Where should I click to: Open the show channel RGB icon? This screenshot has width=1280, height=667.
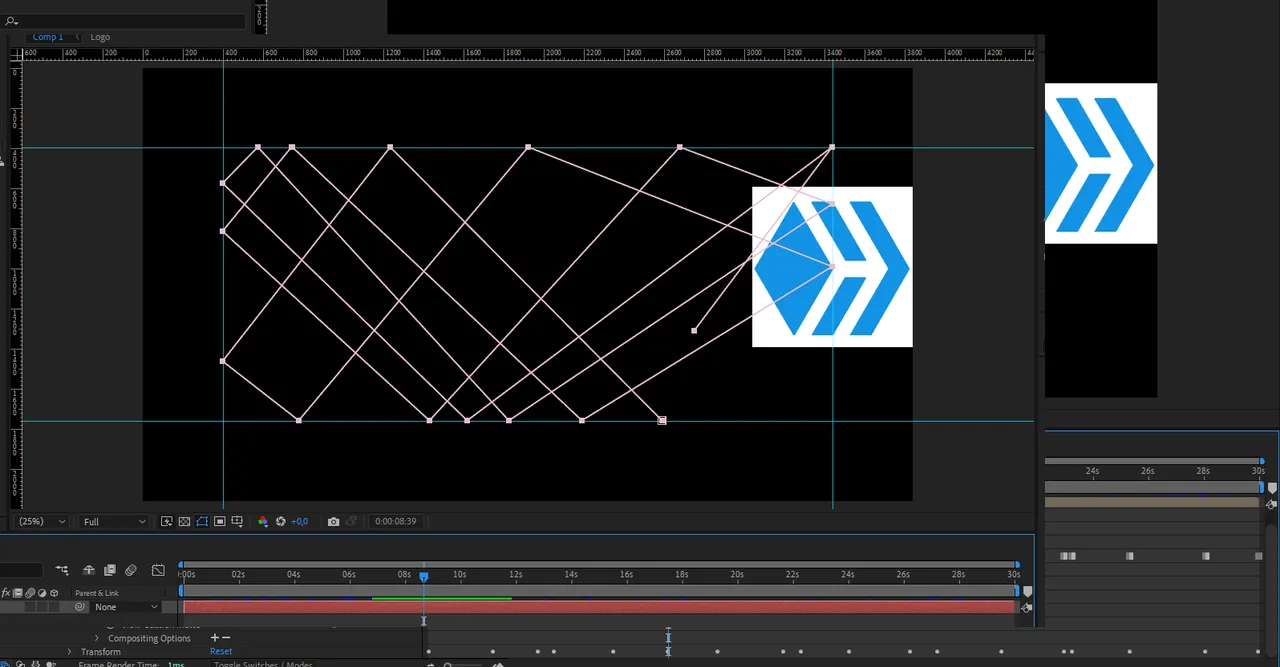point(263,522)
